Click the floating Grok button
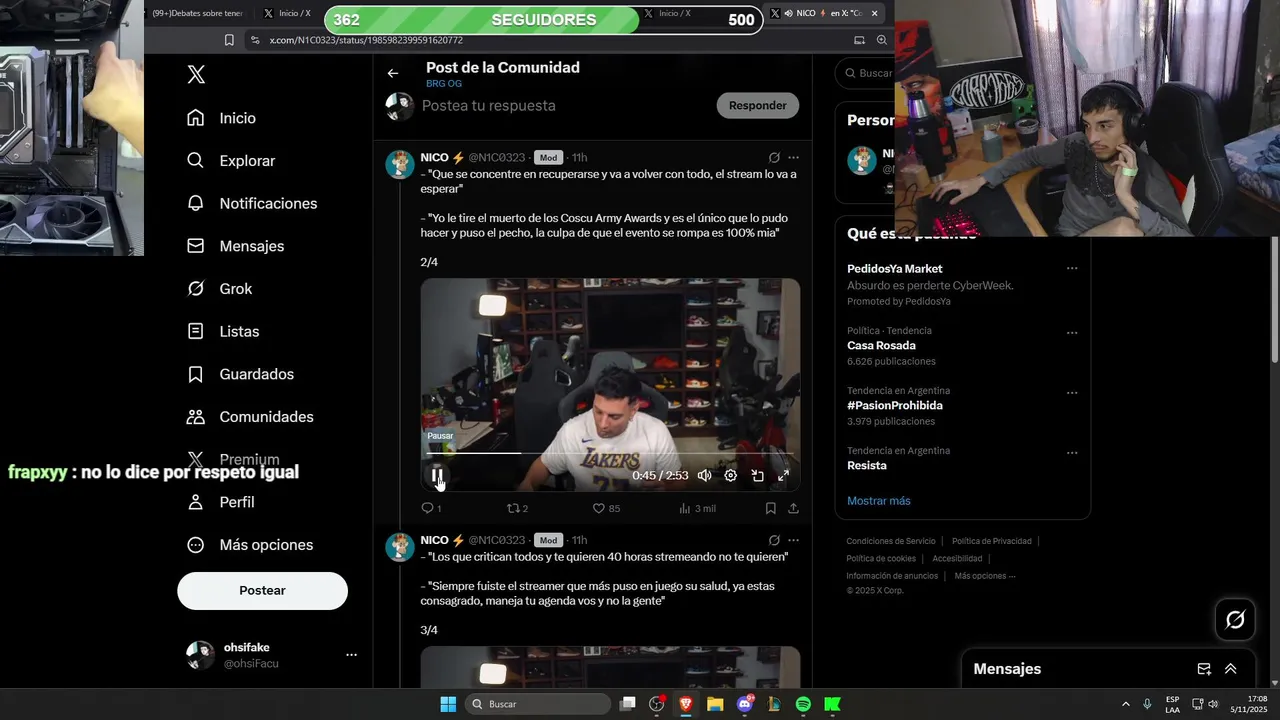Screen dimensions: 1280x720 (1235, 620)
